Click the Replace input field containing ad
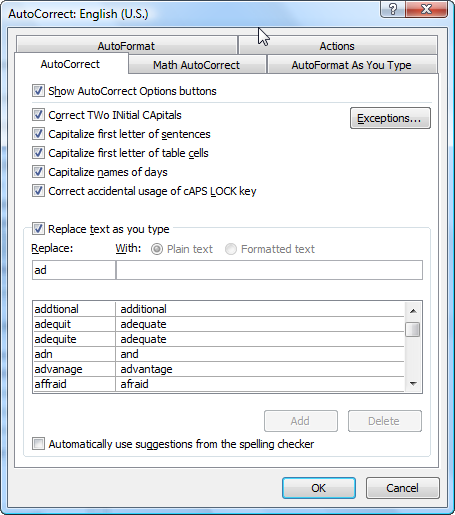 [74, 270]
